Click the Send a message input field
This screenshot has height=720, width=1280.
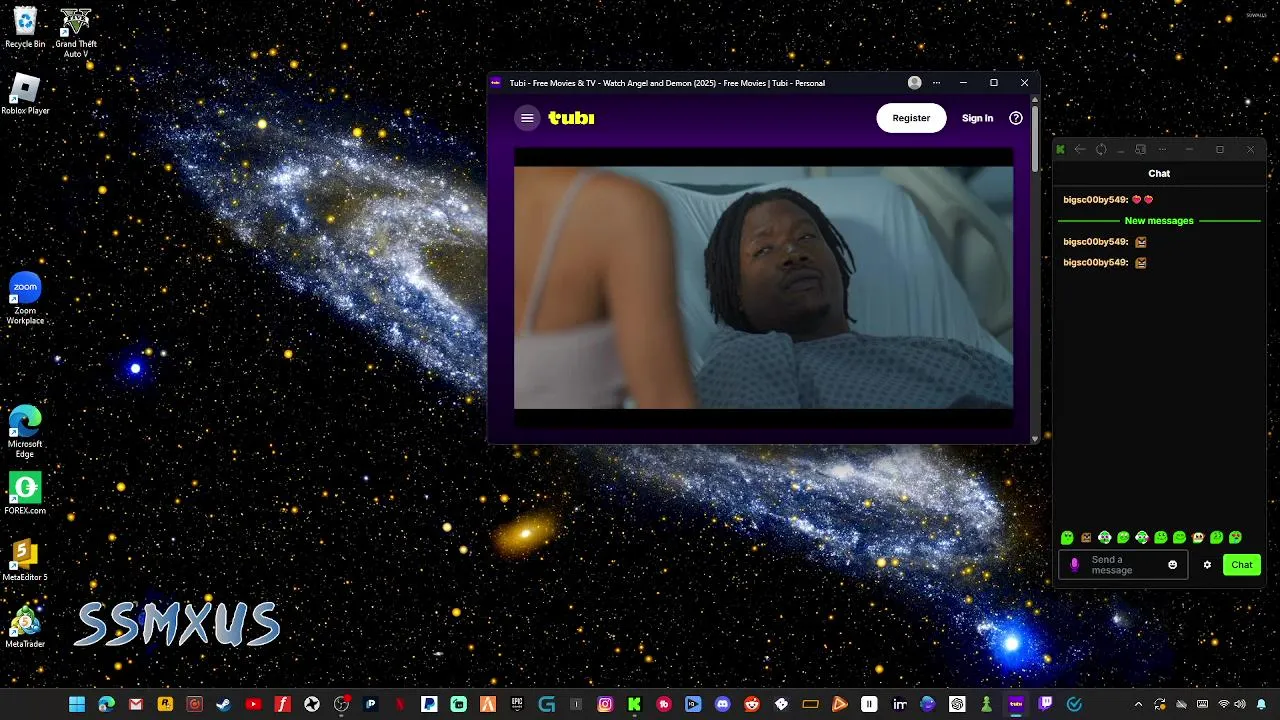1123,565
